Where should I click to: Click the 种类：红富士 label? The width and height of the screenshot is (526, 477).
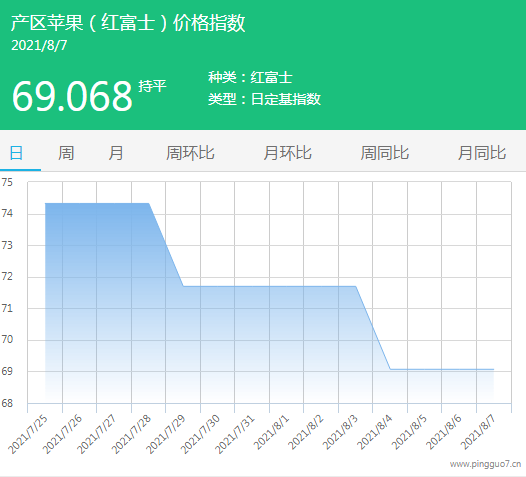coord(250,77)
